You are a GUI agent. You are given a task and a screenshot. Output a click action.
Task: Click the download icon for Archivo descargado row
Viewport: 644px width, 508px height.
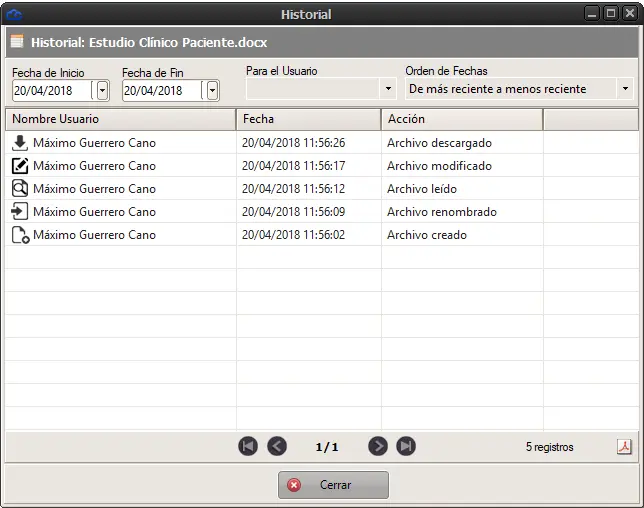pos(19,143)
